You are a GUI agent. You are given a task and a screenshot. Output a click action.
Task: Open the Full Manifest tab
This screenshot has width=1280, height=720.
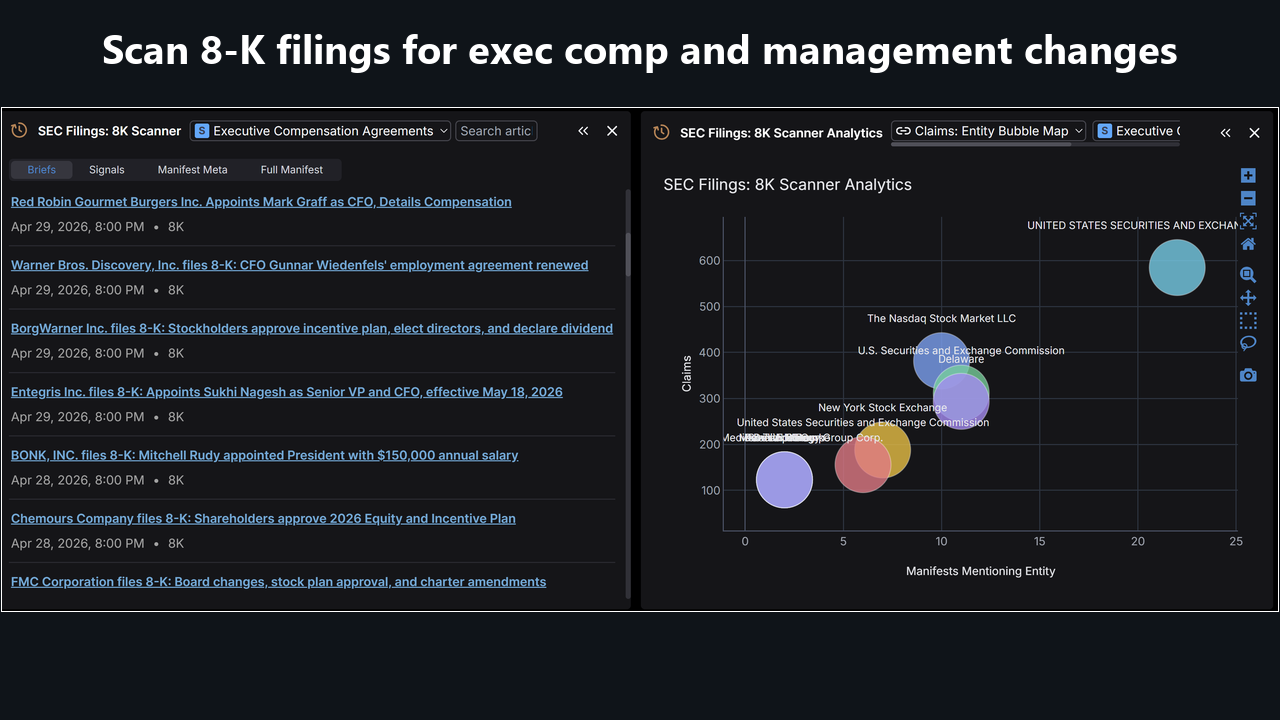(292, 170)
